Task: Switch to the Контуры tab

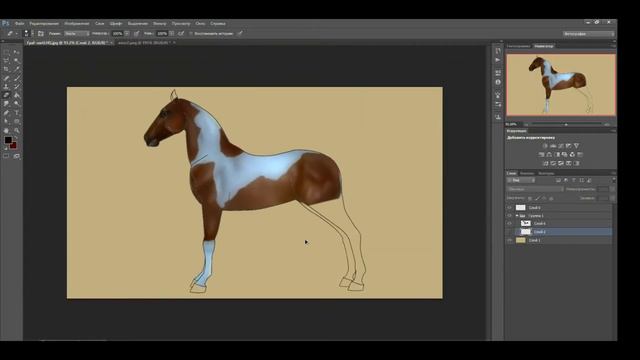Action: 546,173
